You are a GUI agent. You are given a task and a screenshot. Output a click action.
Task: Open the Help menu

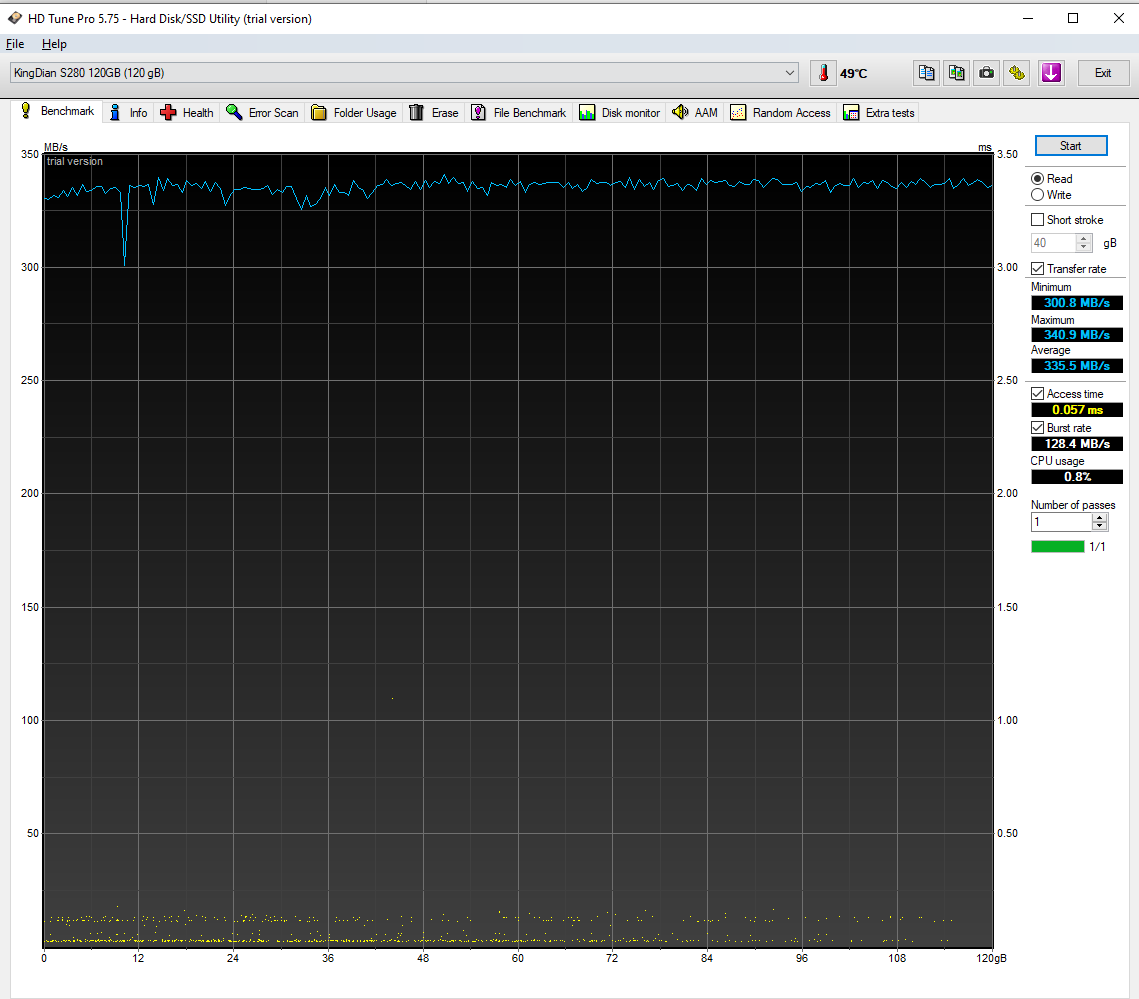[54, 44]
